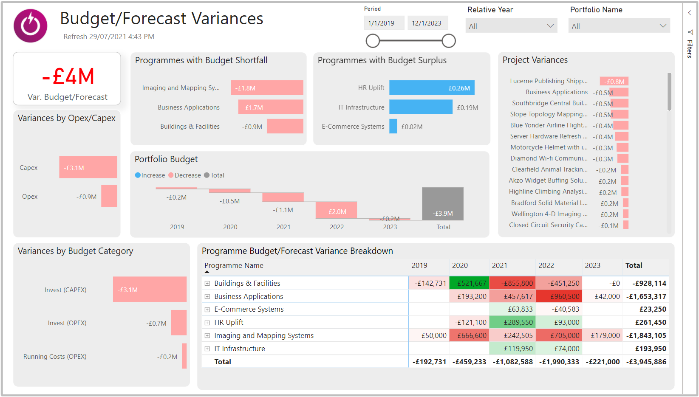Sort by the 2021 column header

(x=499, y=266)
